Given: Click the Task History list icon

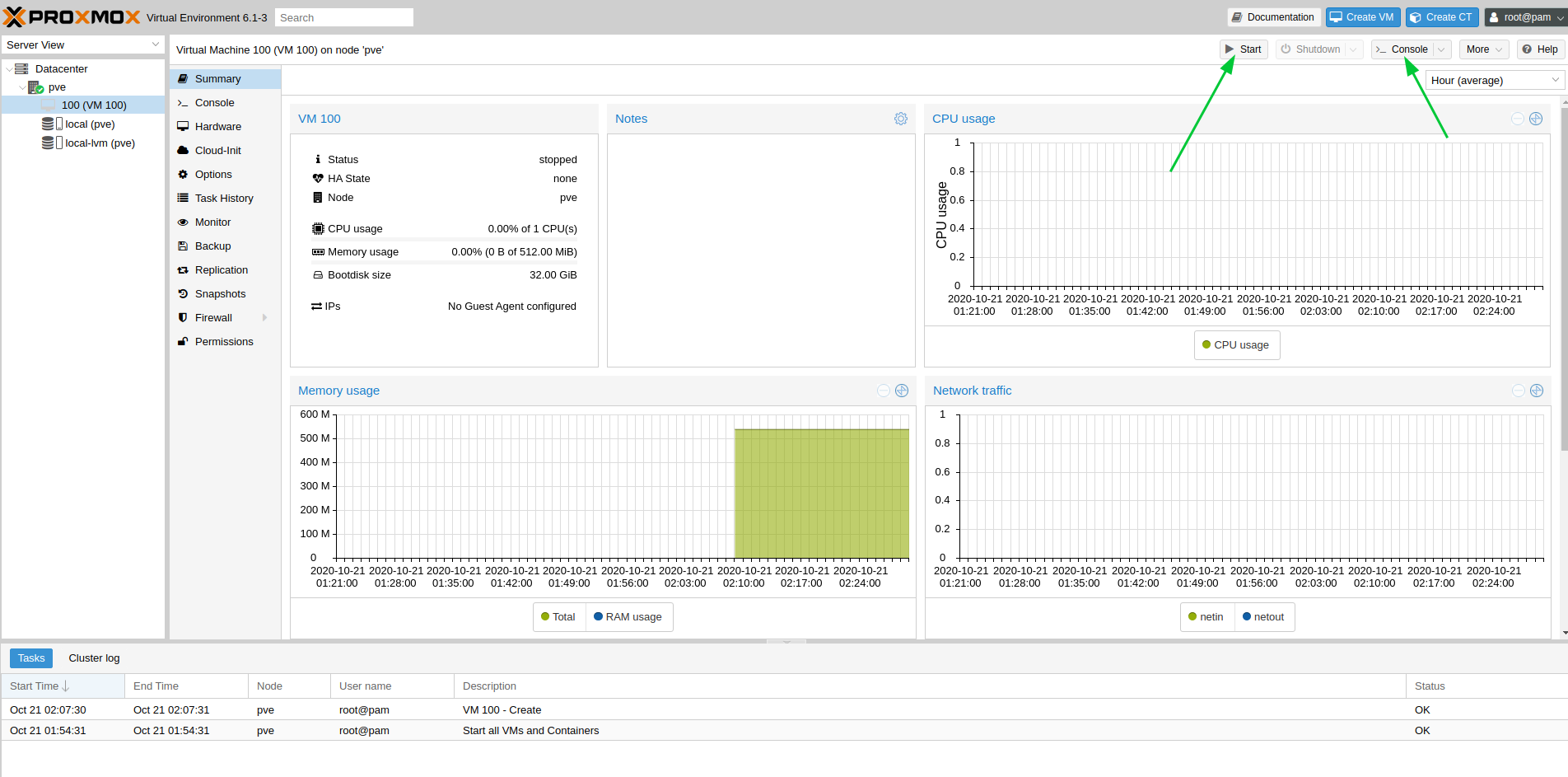Looking at the screenshot, I should coord(183,198).
